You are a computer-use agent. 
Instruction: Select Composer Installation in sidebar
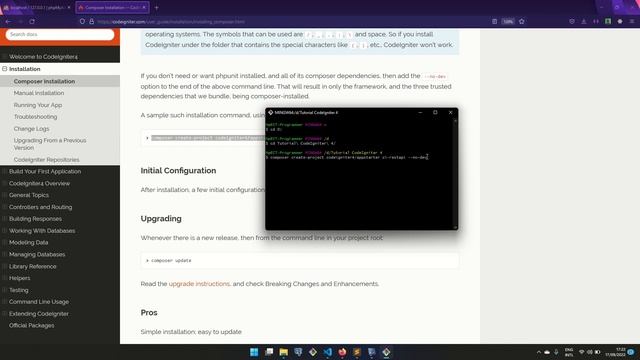[44, 81]
